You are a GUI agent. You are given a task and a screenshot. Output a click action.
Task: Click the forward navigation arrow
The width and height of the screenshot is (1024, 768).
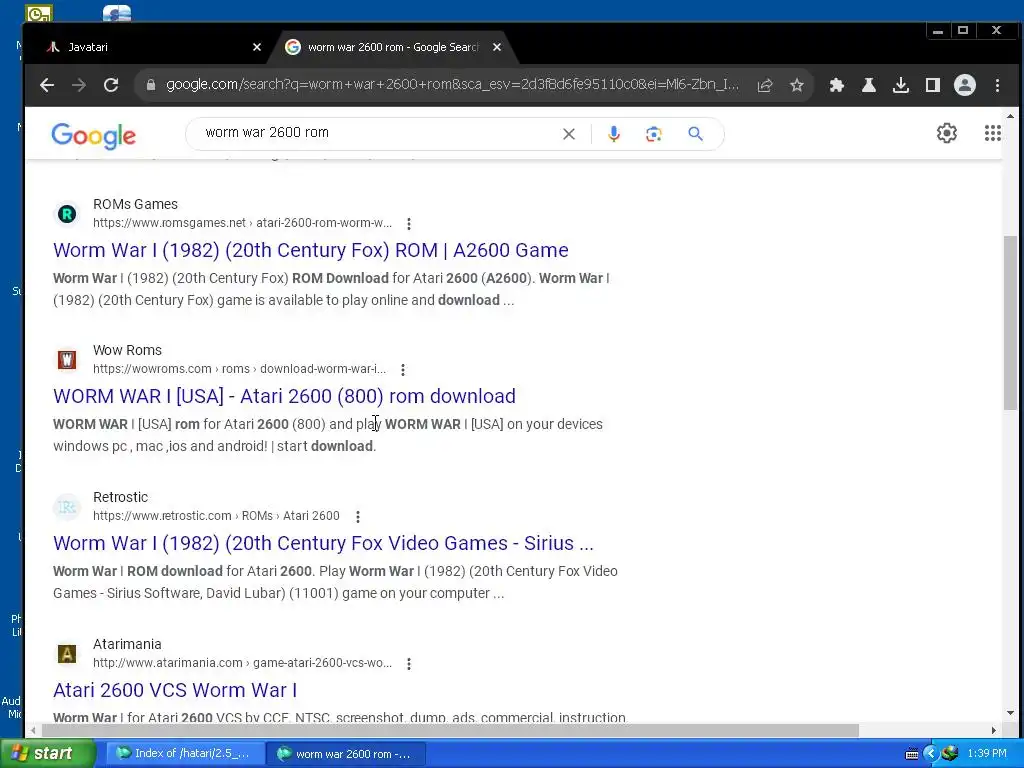point(78,85)
